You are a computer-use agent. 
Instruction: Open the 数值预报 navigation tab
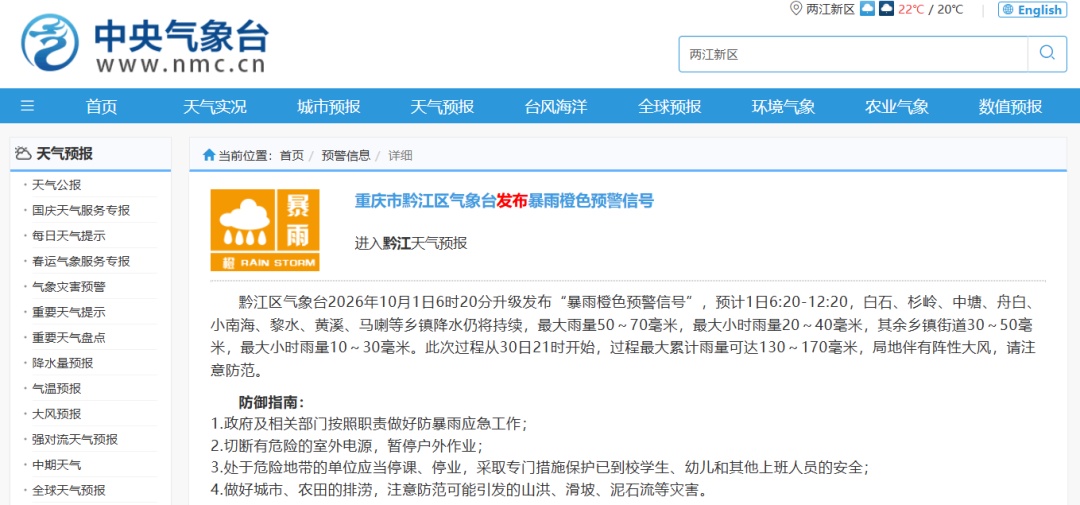tap(1010, 107)
